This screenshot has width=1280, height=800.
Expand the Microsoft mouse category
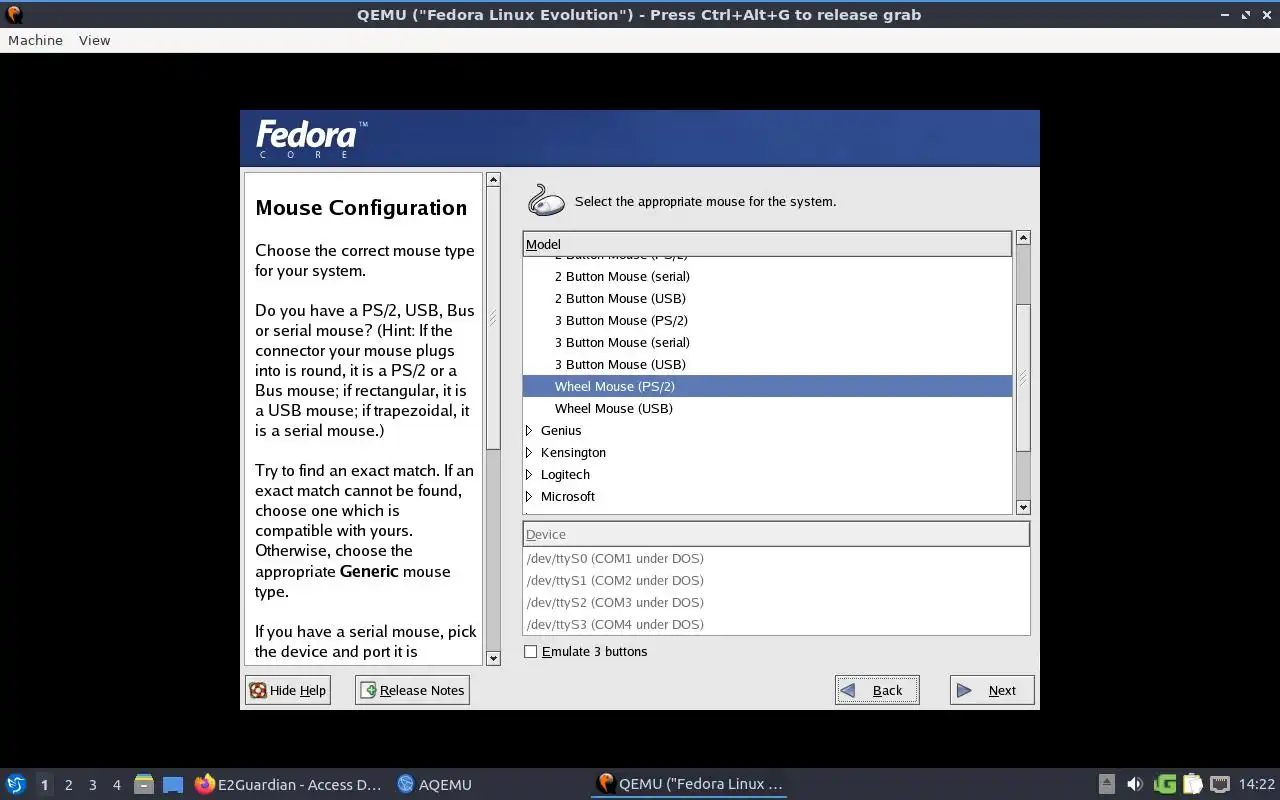click(x=529, y=496)
